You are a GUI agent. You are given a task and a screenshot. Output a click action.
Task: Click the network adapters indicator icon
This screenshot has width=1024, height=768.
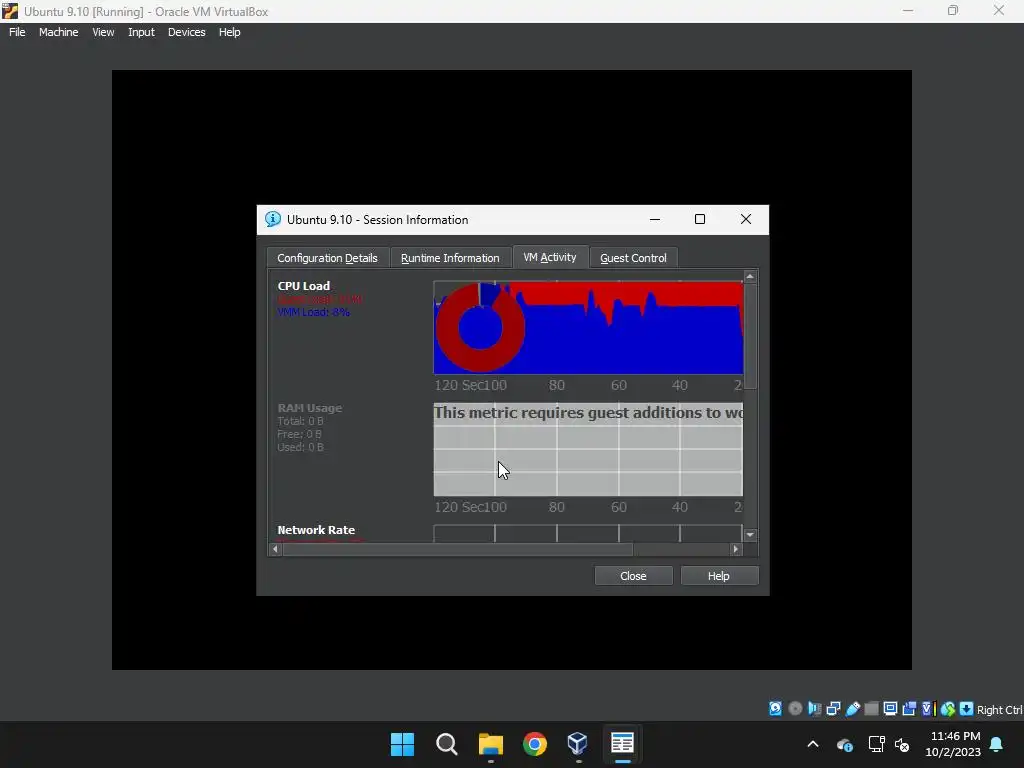(833, 709)
